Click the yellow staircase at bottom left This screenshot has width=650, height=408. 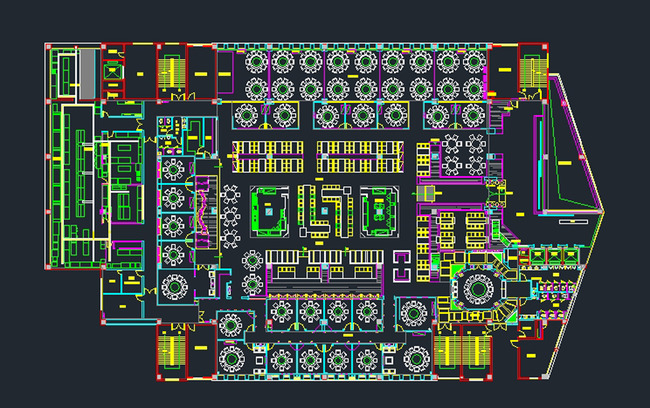point(172,351)
